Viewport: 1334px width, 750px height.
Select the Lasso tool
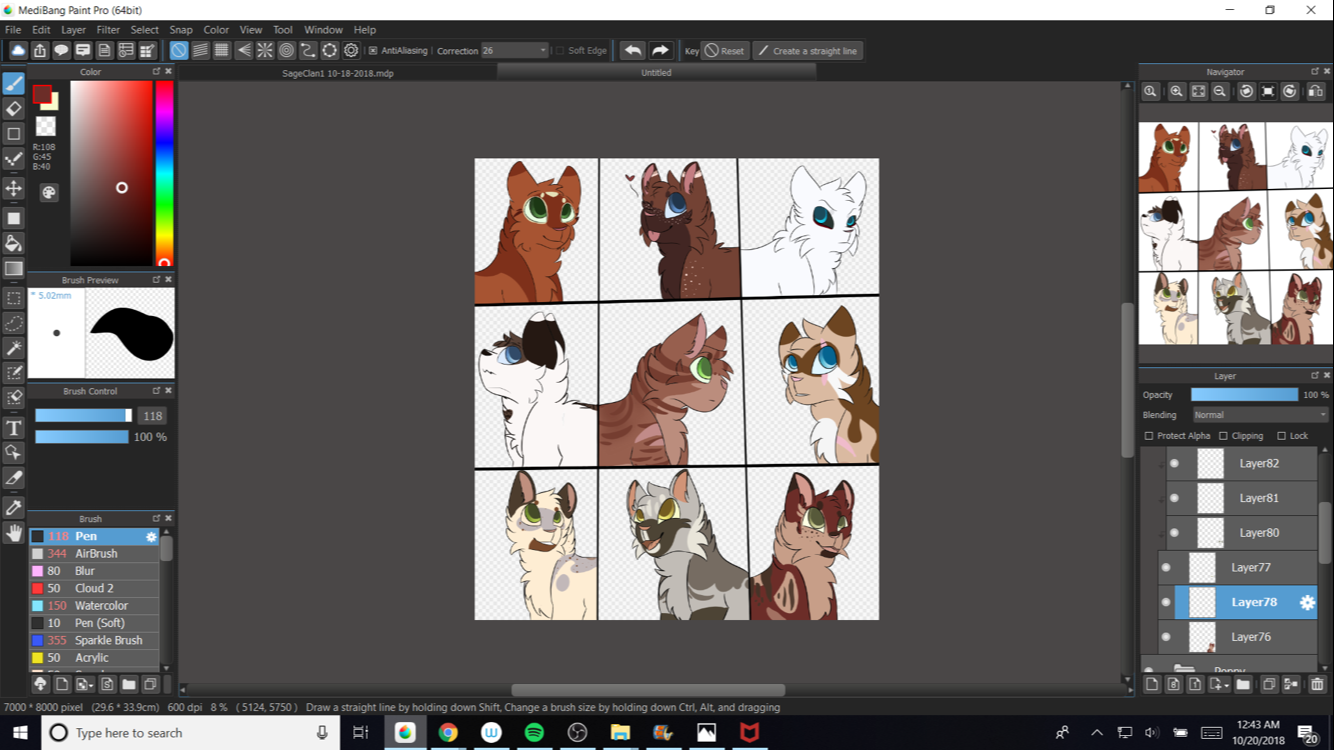(x=14, y=323)
